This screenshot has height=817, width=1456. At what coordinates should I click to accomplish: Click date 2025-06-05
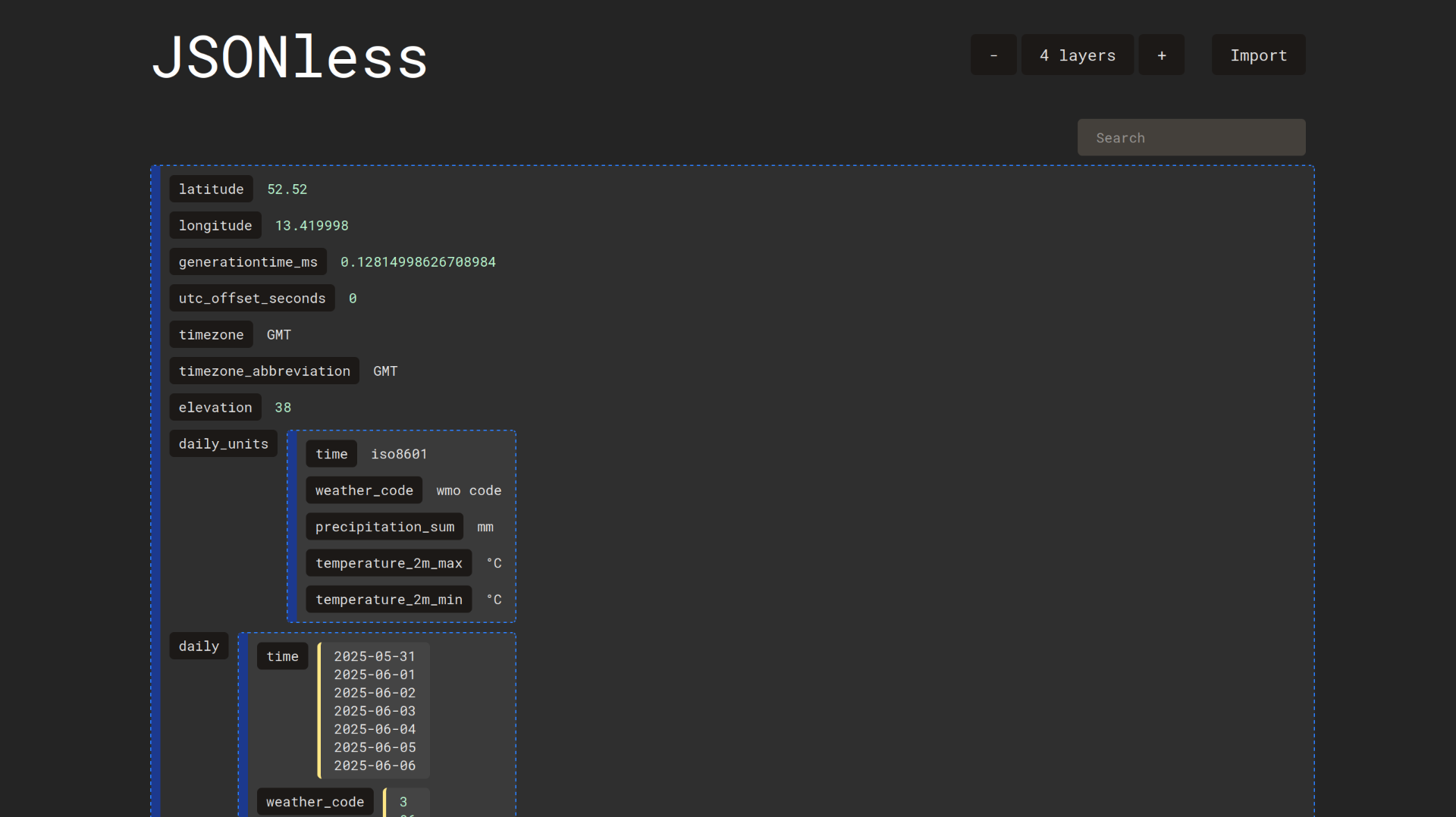point(375,747)
